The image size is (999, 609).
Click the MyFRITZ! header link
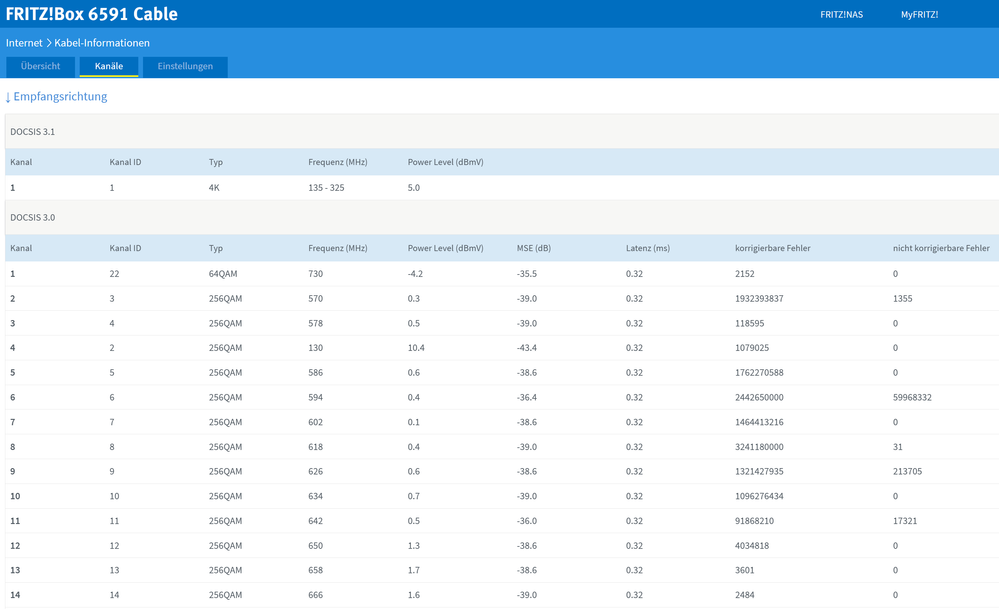click(x=919, y=15)
